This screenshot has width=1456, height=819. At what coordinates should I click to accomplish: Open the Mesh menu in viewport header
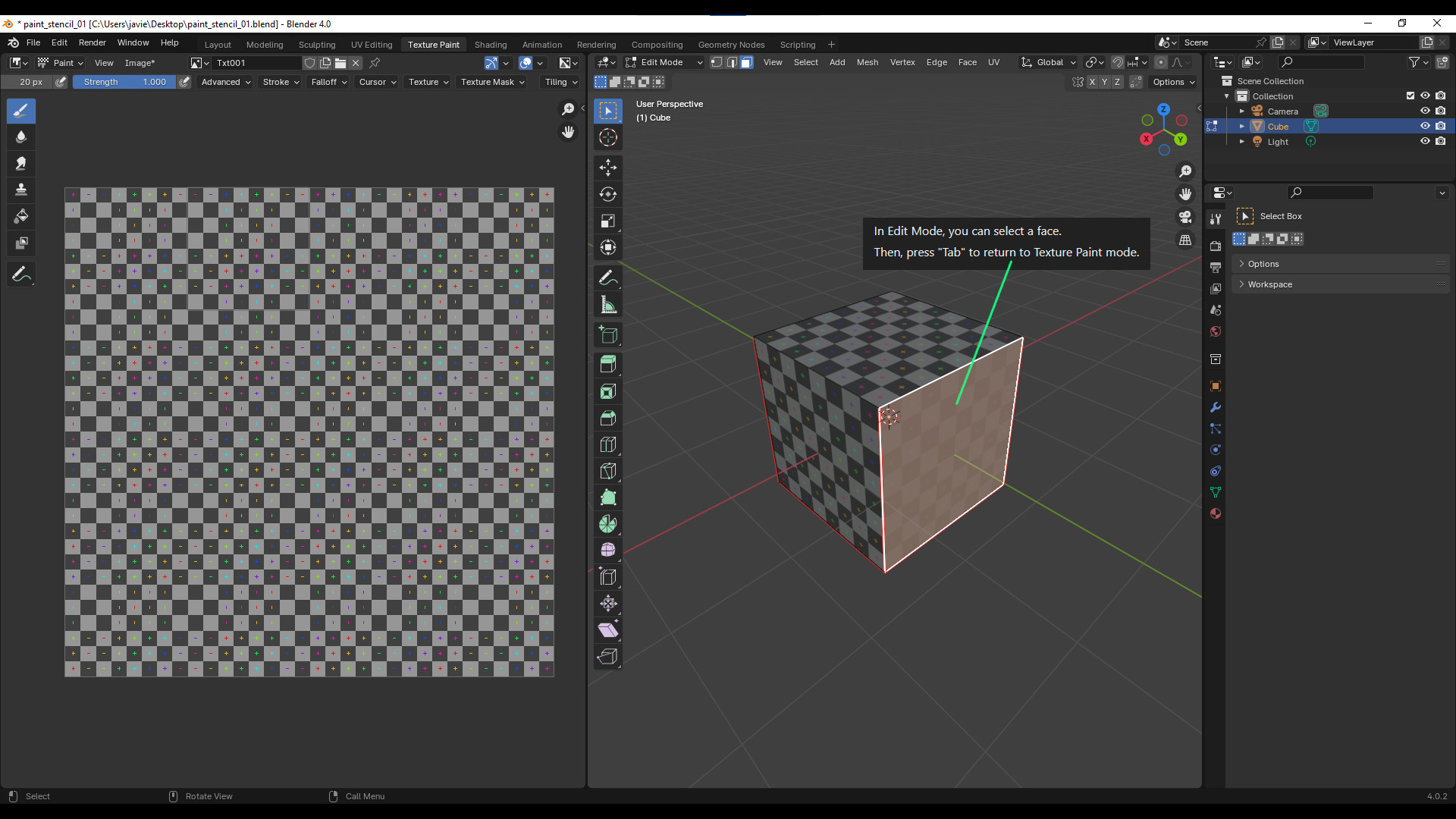pyautogui.click(x=868, y=62)
